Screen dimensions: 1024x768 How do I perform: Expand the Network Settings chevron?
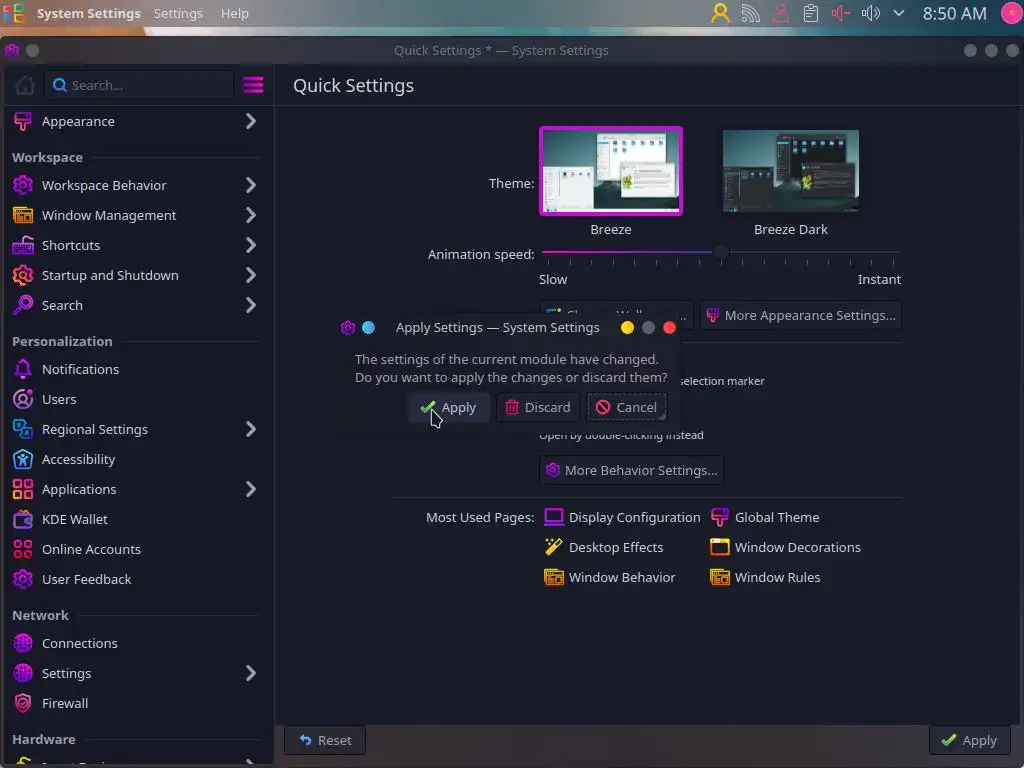click(x=251, y=674)
